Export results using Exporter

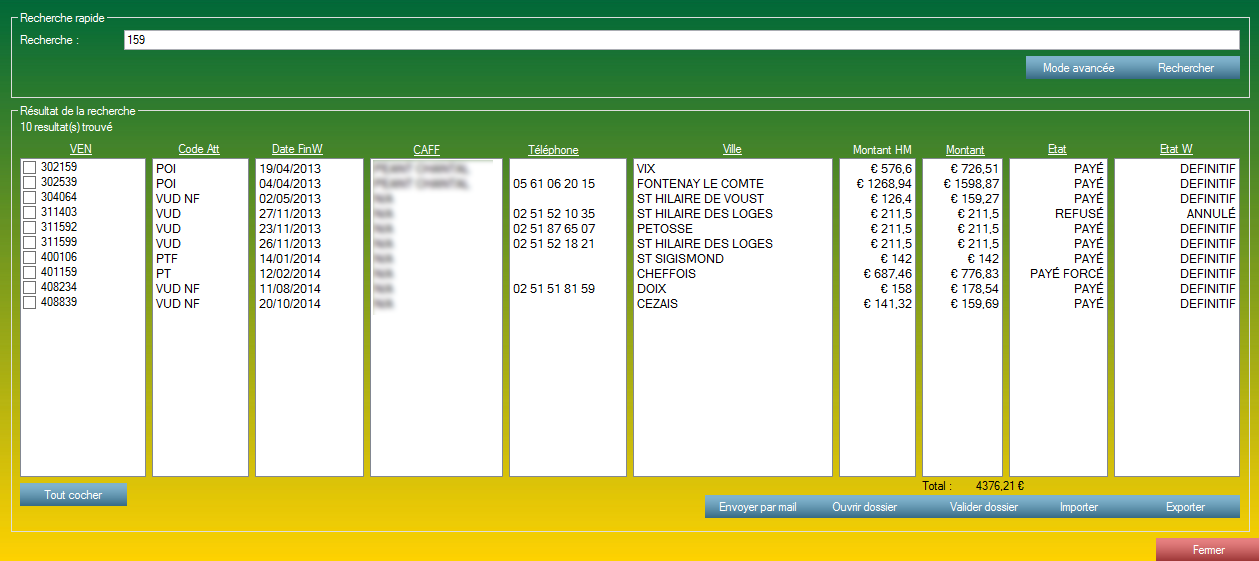[x=1185, y=507]
